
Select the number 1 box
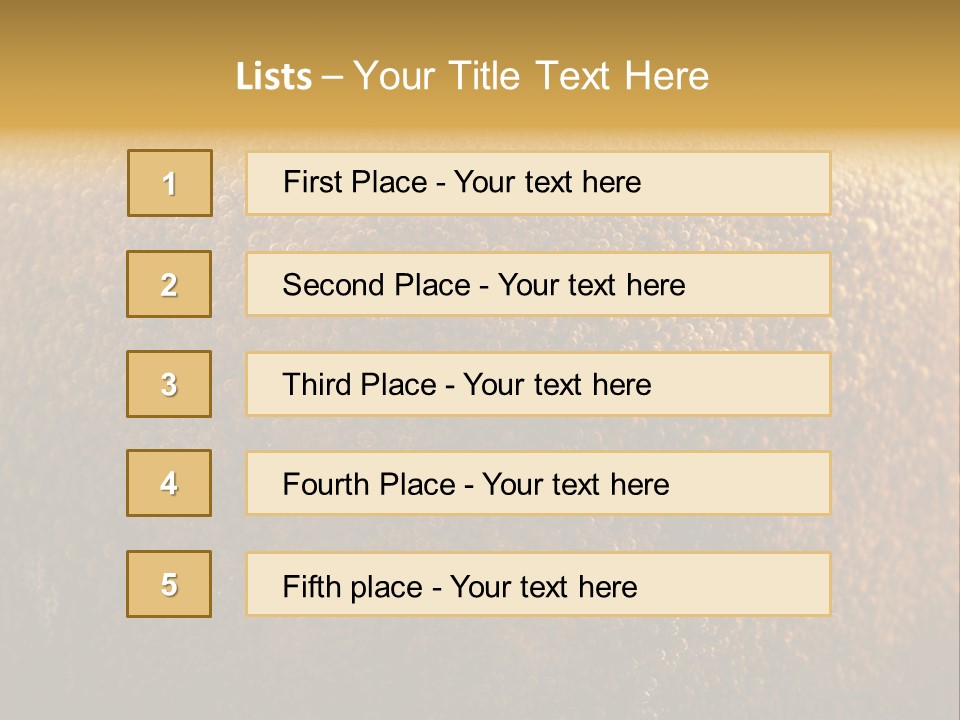170,183
